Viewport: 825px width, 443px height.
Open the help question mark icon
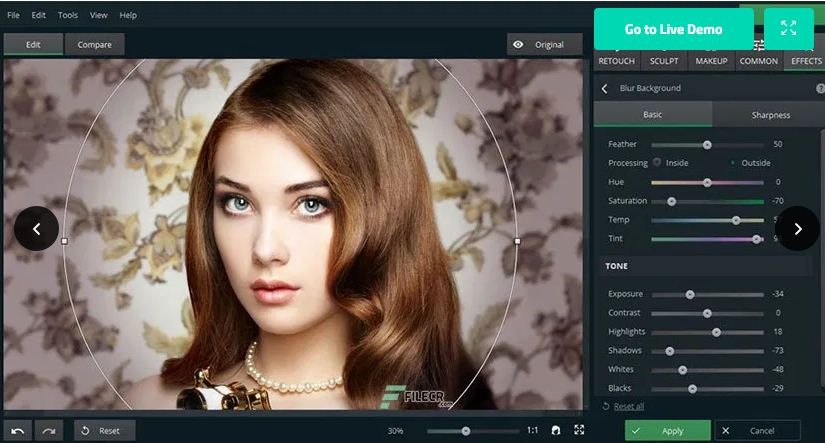[820, 88]
